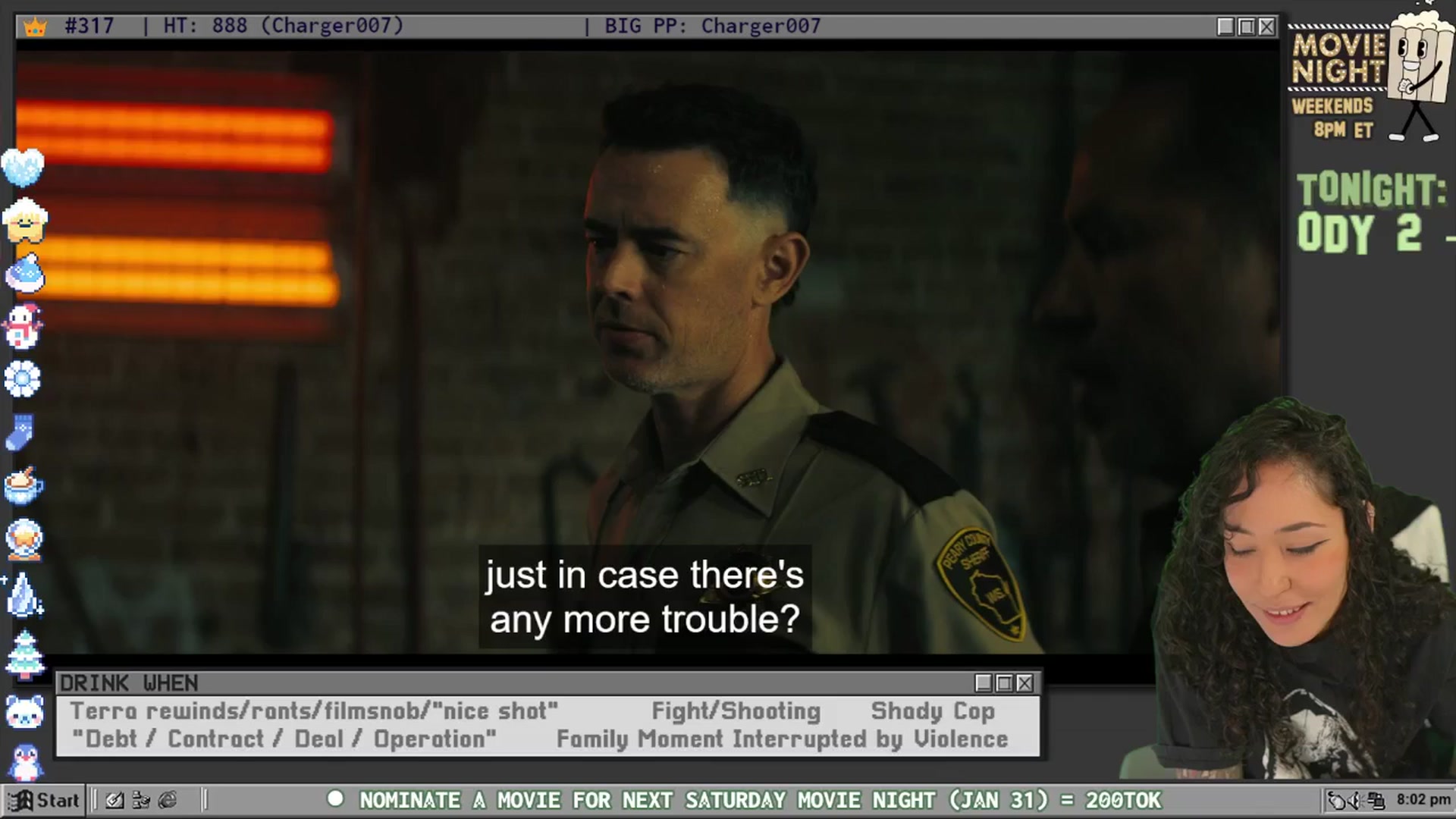1456x819 pixels.
Task: Click the "Debt / Contract / Deal / Operation" rule
Action: tap(284, 739)
